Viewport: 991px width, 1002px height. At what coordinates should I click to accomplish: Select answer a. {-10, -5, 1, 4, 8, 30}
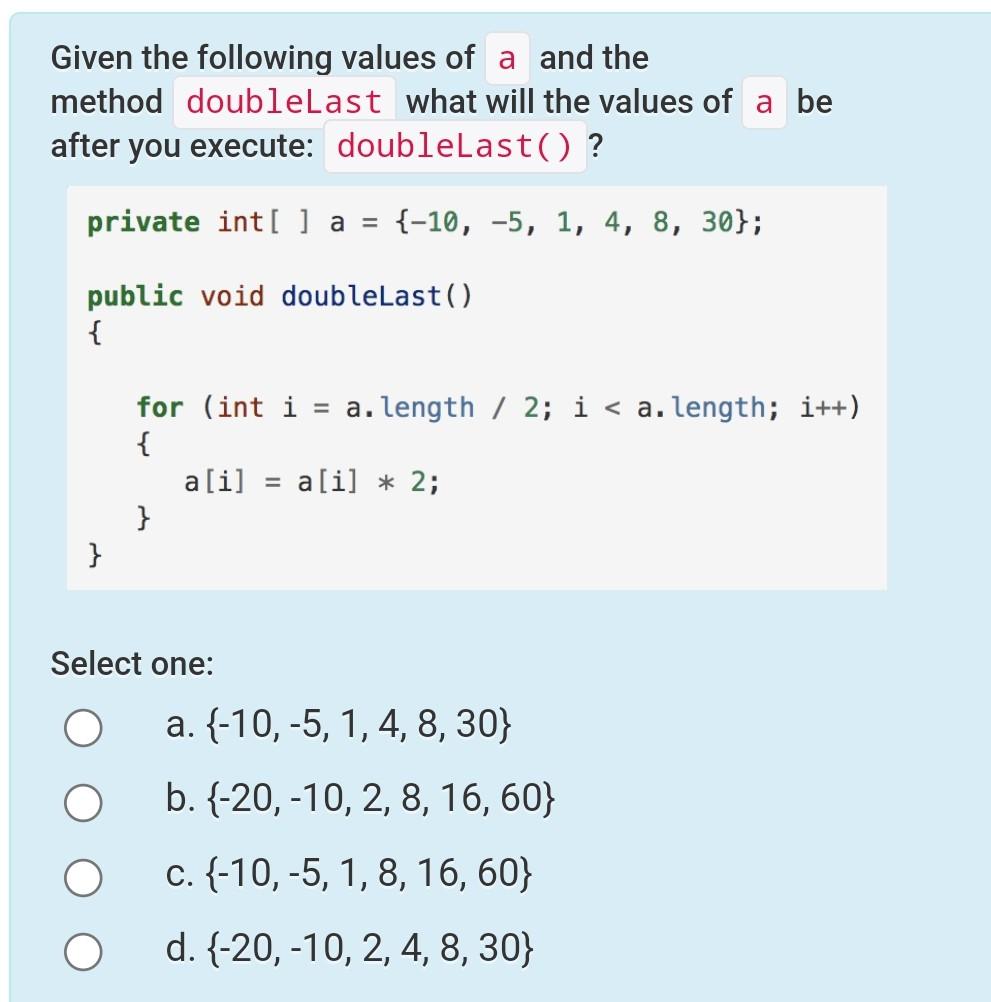tap(340, 728)
